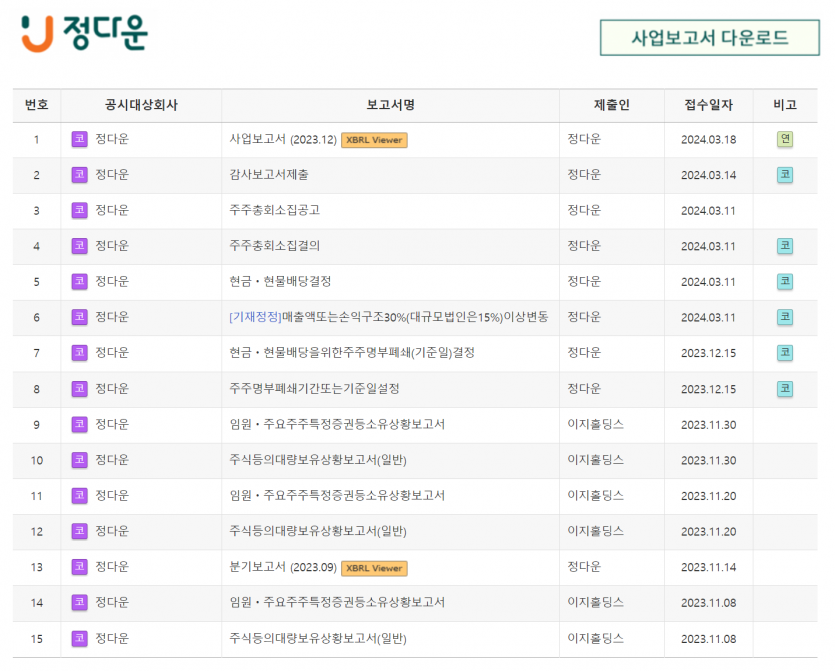This screenshot has height=671, width=835.
Task: Open 임원ㆍ주요주주 report dated 2023.11.20
Action: click(337, 496)
